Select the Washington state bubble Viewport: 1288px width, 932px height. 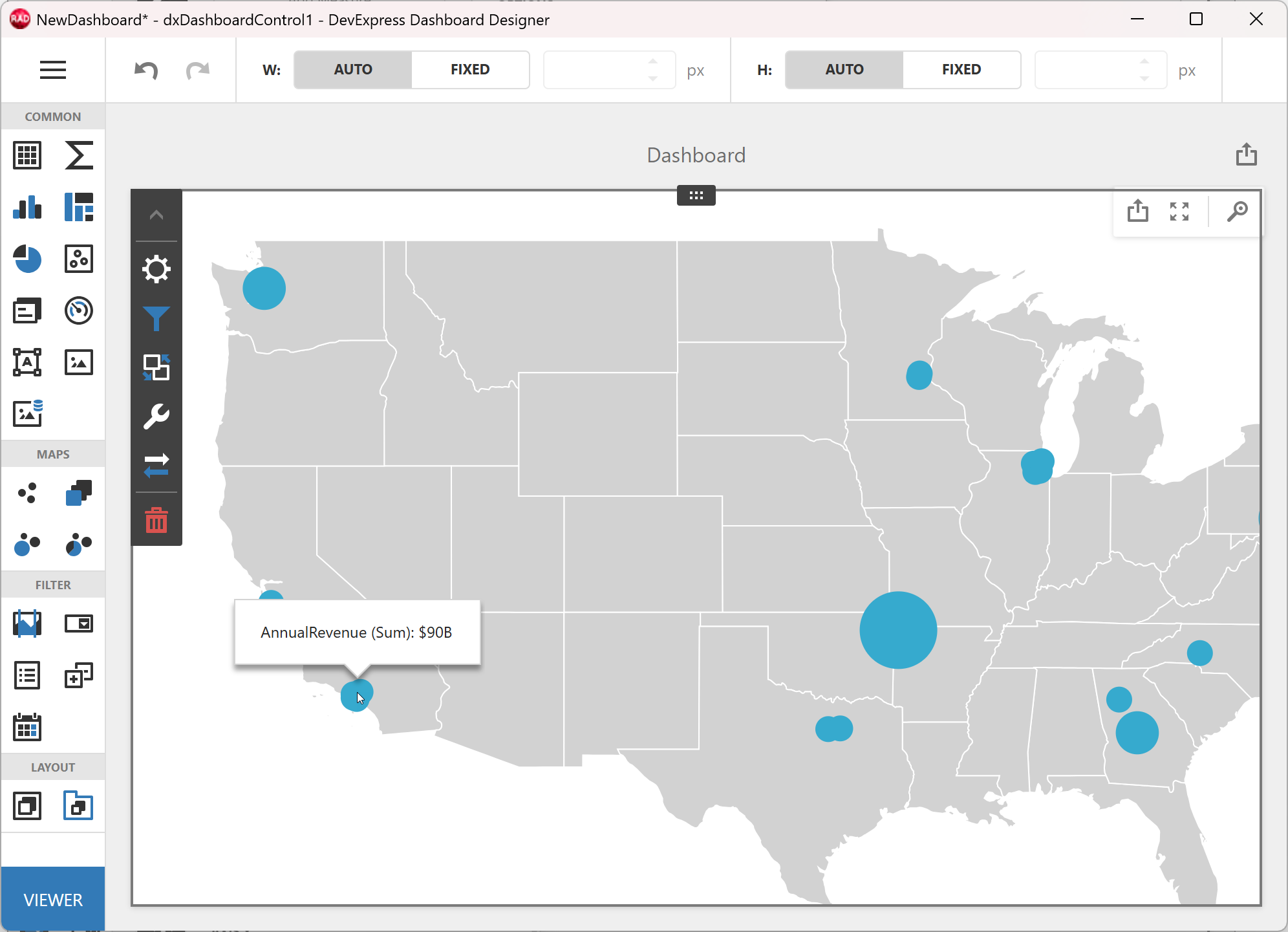pos(264,288)
